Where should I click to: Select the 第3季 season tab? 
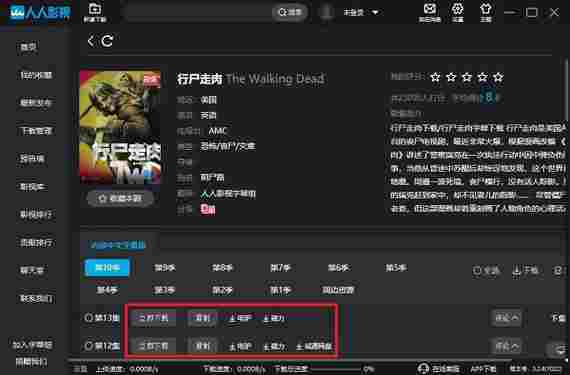click(165, 290)
